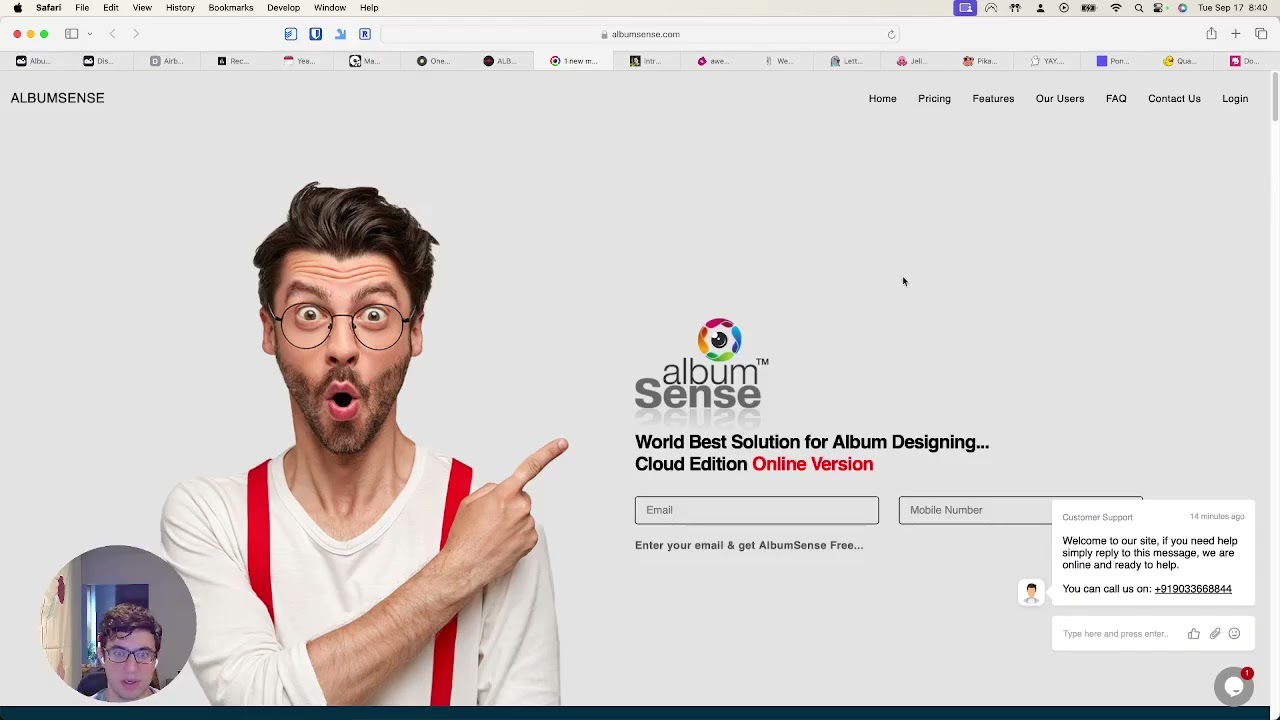Switch to the "Intr..." tab
This screenshot has width=1280, height=720.
coord(645,61)
